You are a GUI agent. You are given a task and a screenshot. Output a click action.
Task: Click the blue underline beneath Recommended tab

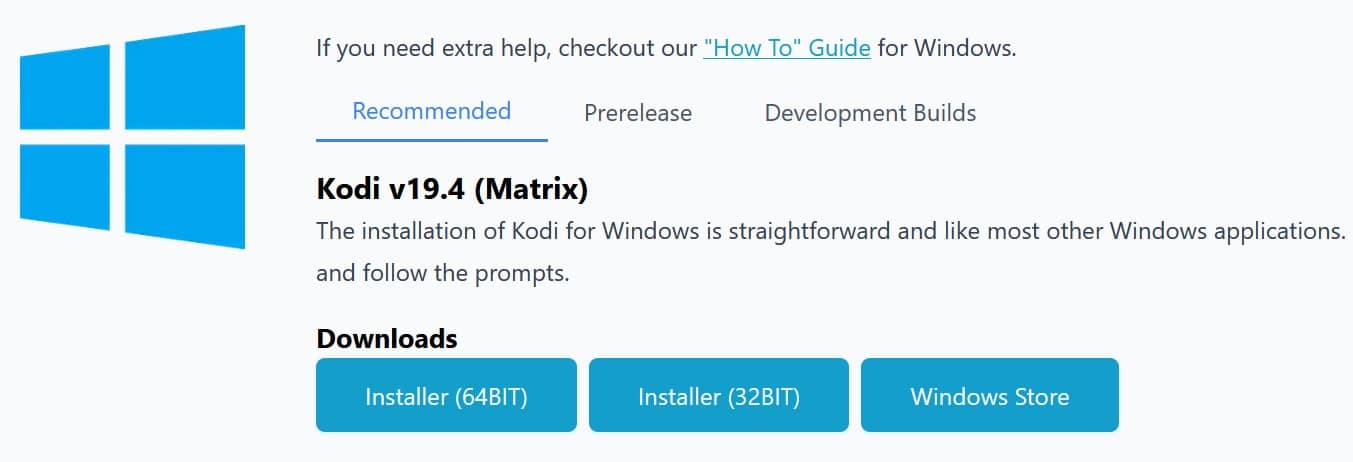point(432,140)
